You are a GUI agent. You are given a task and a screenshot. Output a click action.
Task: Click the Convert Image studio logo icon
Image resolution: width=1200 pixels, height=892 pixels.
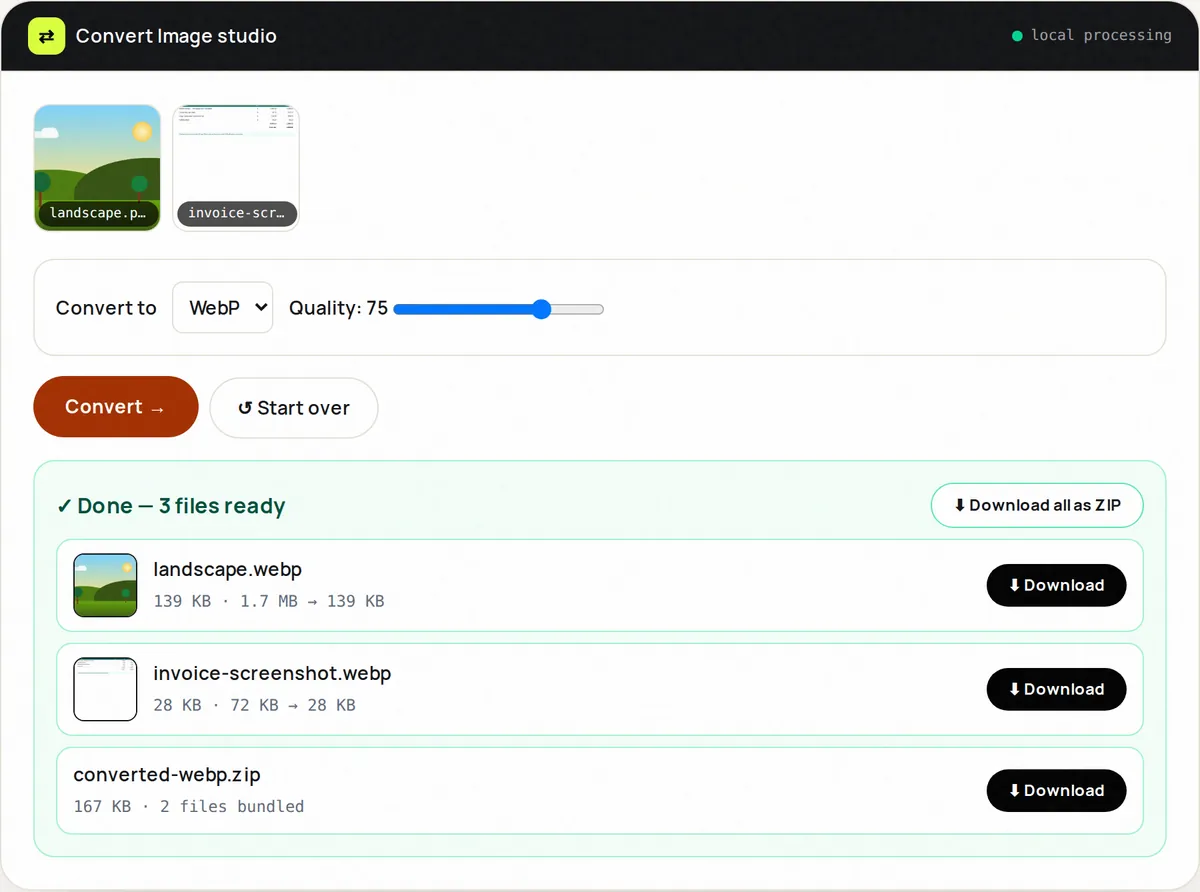click(x=46, y=36)
